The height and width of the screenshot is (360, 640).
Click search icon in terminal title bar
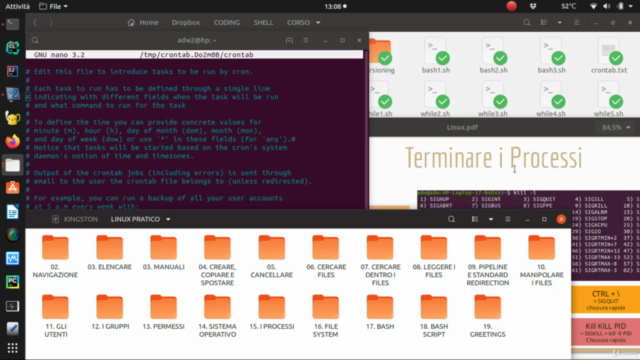point(35,40)
